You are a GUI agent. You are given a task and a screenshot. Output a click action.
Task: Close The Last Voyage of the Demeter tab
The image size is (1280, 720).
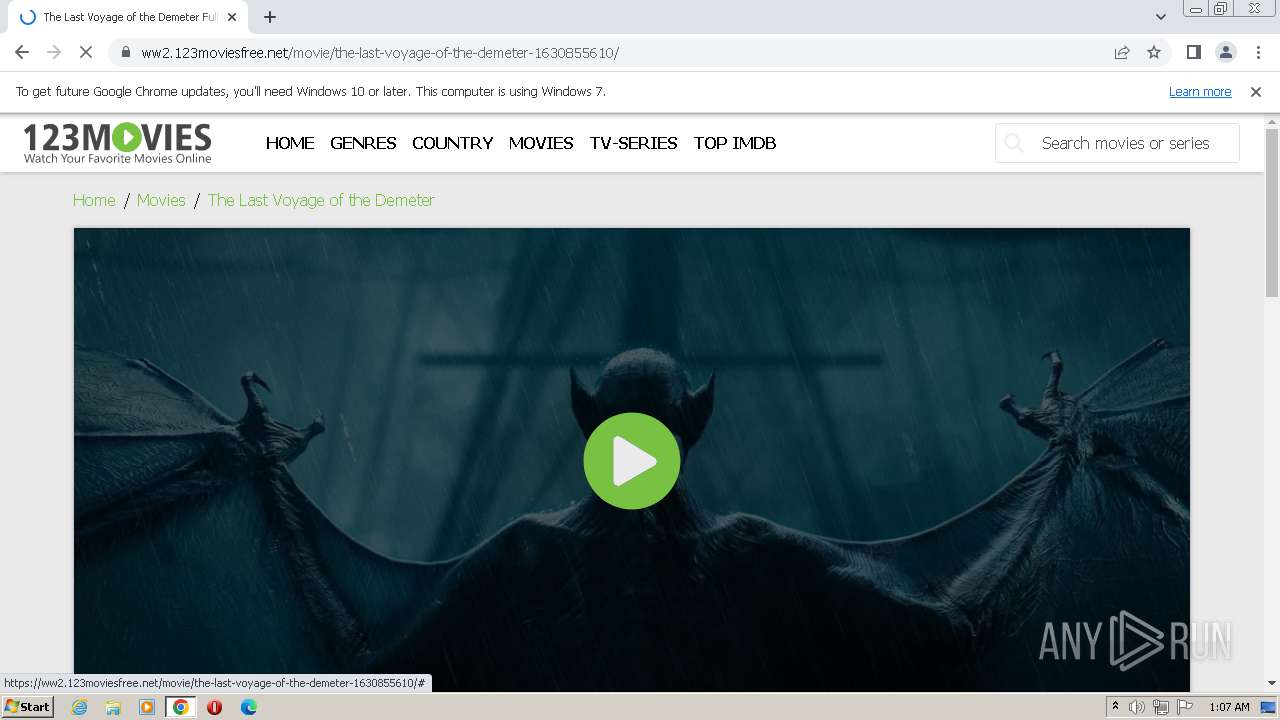[x=232, y=17]
